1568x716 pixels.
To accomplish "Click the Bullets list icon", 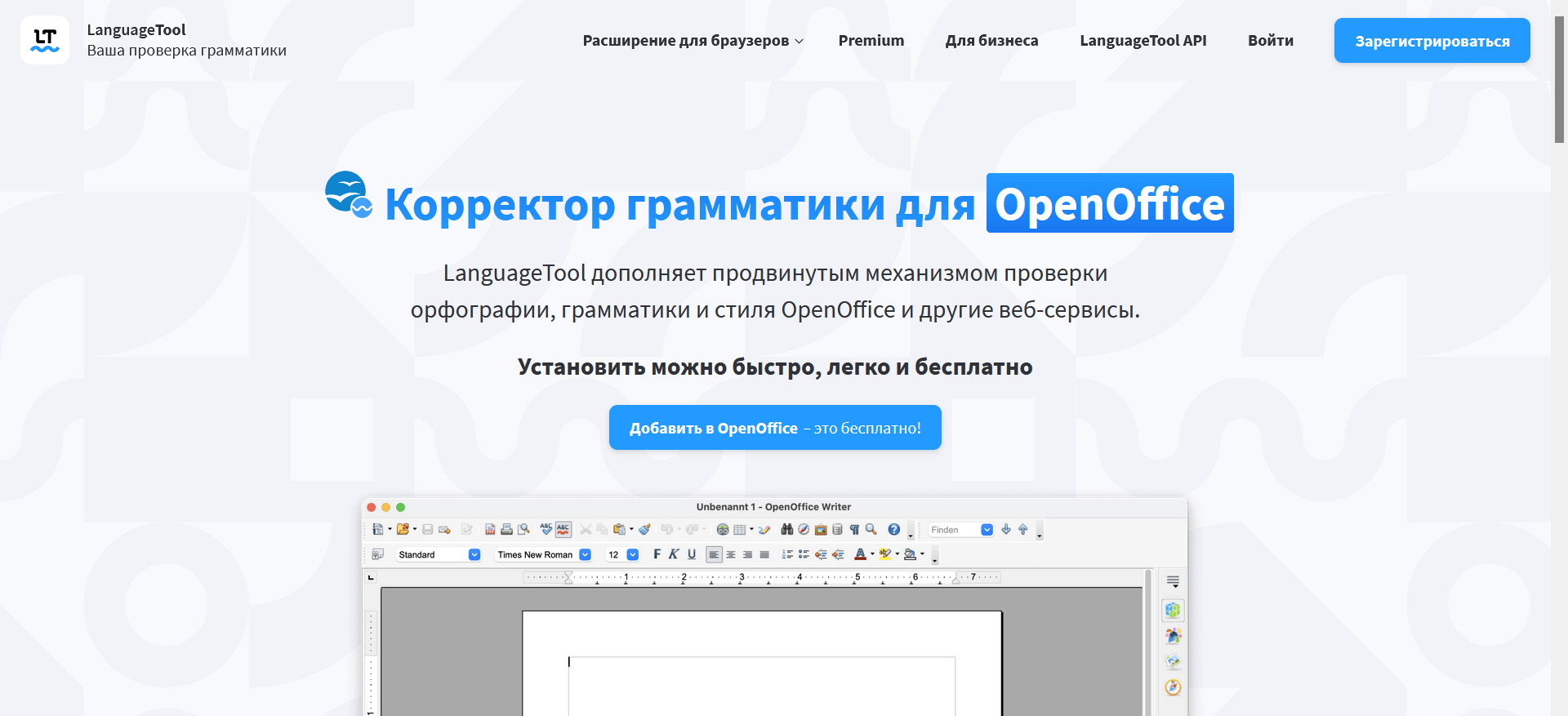I will 804,554.
